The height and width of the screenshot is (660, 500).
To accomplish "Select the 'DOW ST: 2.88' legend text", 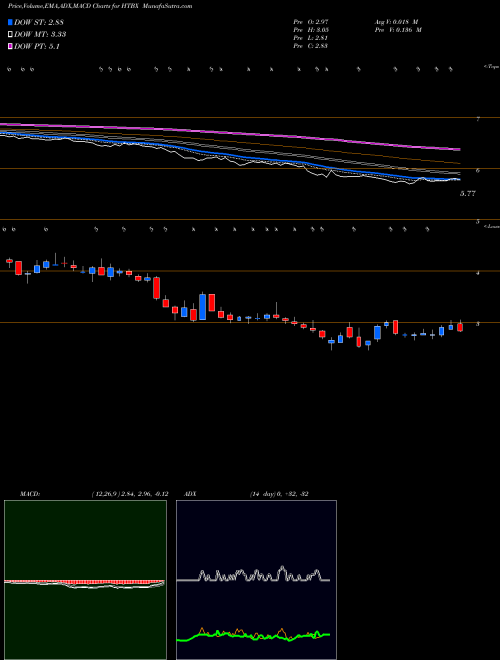I will (x=39, y=22).
